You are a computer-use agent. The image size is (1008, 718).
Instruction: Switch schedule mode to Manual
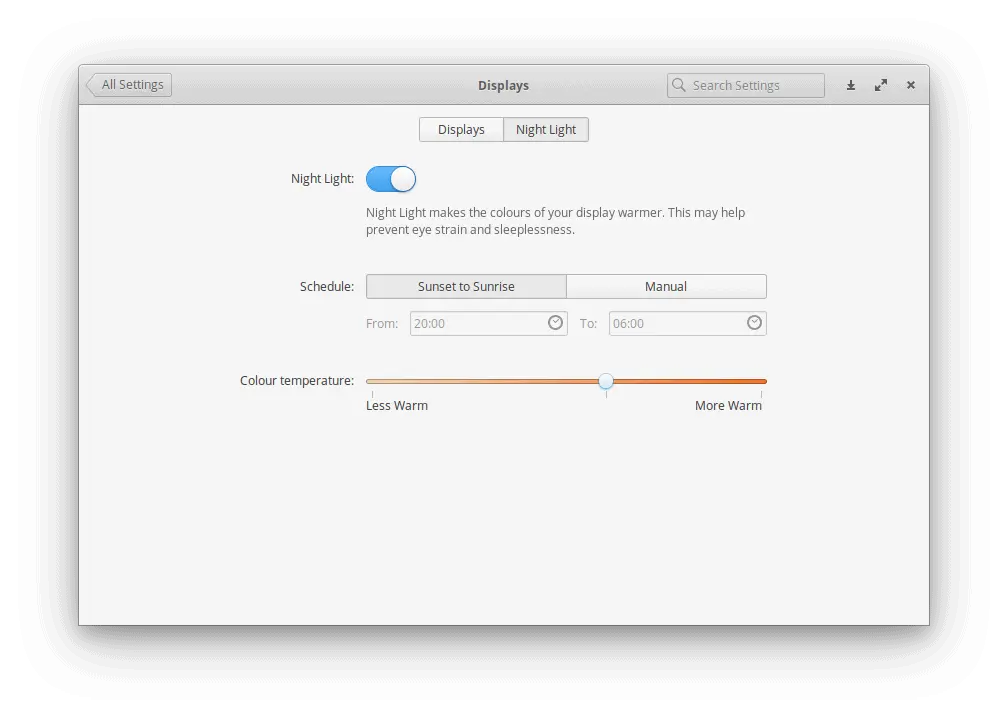pyautogui.click(x=666, y=287)
